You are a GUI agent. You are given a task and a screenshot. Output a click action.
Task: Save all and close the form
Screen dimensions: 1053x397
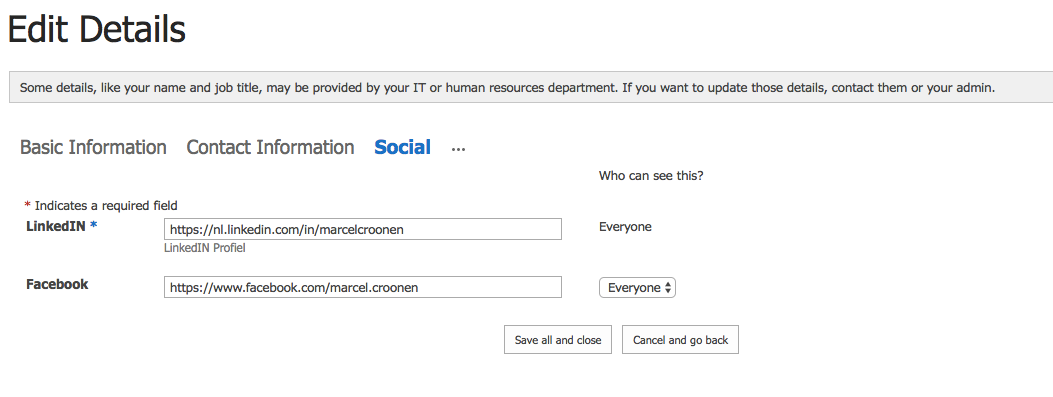[x=557, y=340]
